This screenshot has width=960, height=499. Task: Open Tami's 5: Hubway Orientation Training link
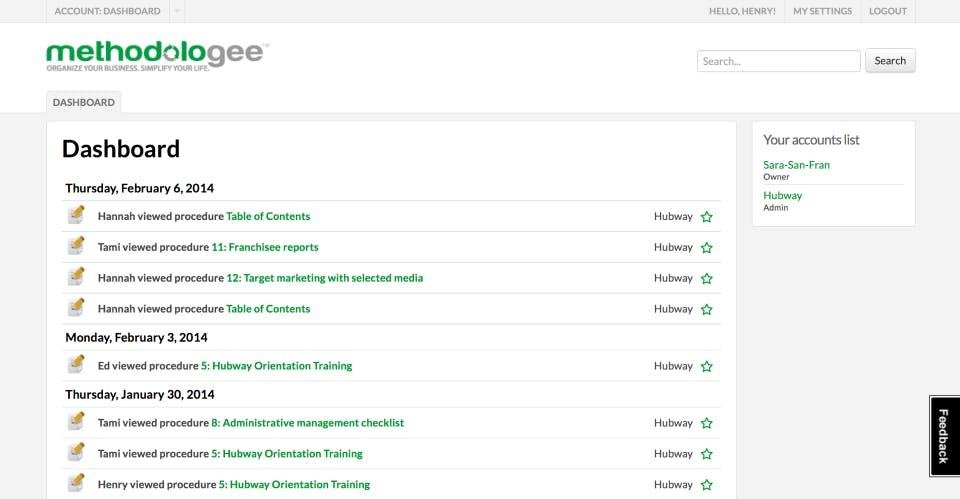coord(287,454)
